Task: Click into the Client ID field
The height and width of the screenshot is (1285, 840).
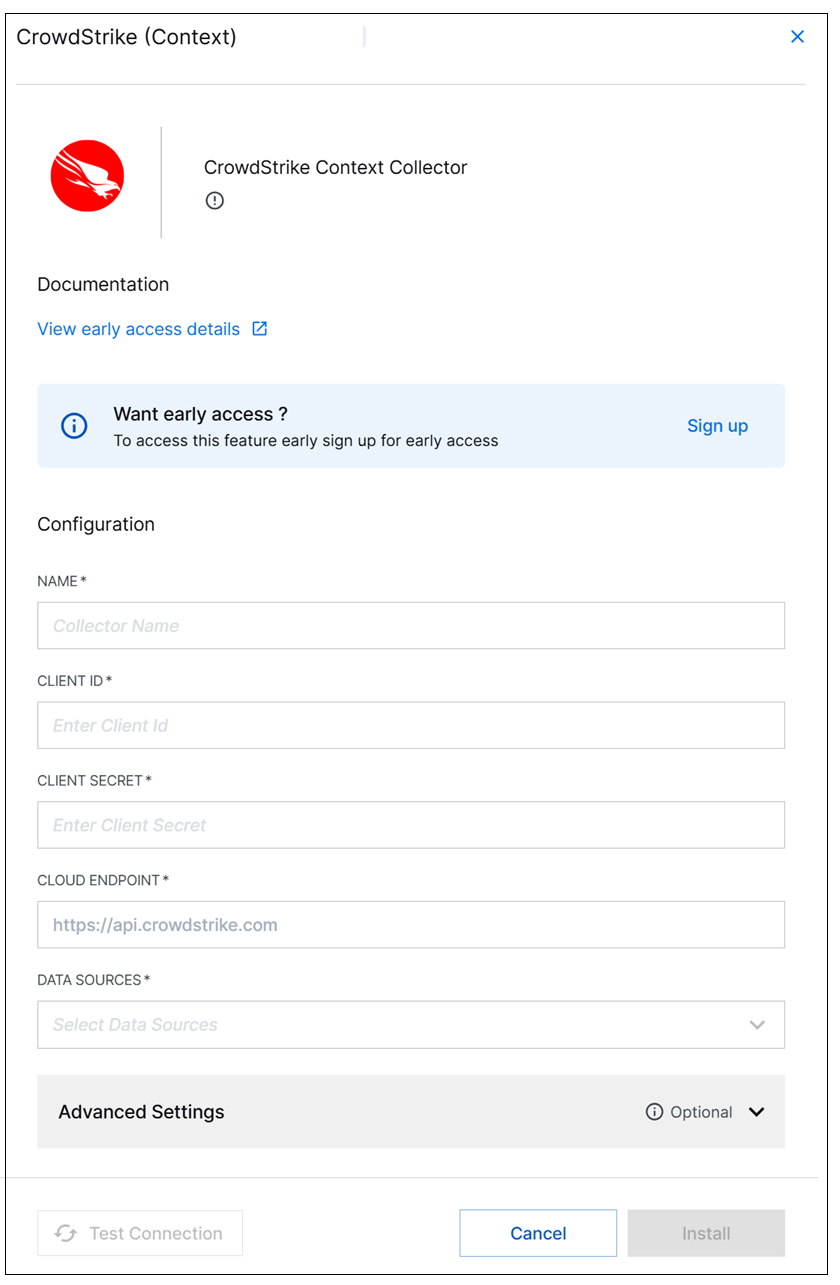Action: coord(411,725)
